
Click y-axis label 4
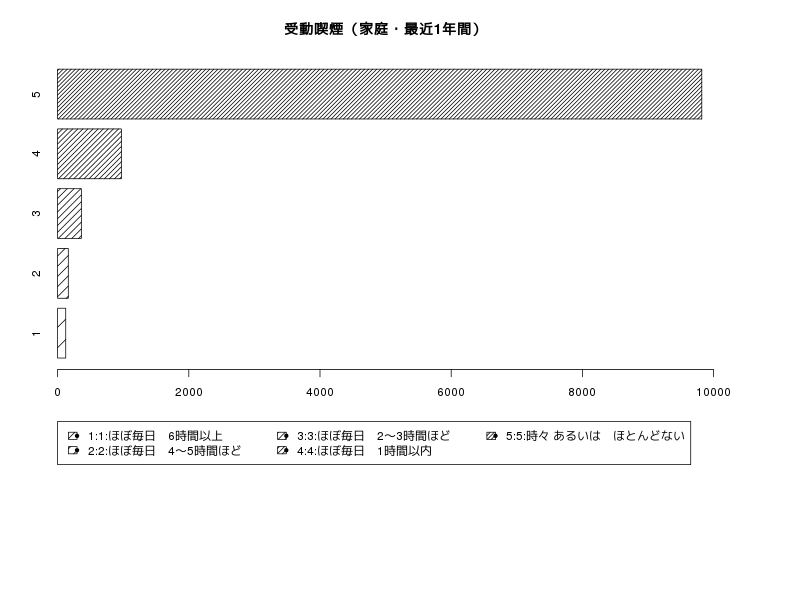pos(36,154)
